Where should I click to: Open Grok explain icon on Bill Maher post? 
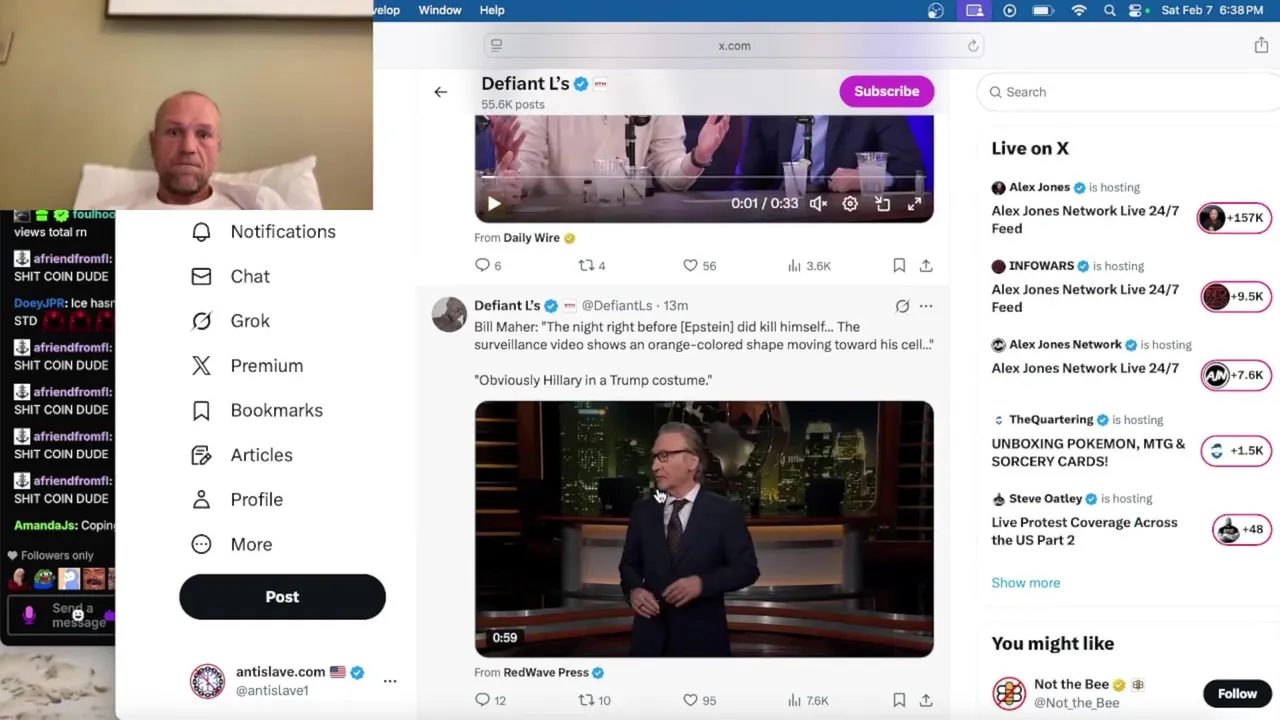tap(902, 306)
